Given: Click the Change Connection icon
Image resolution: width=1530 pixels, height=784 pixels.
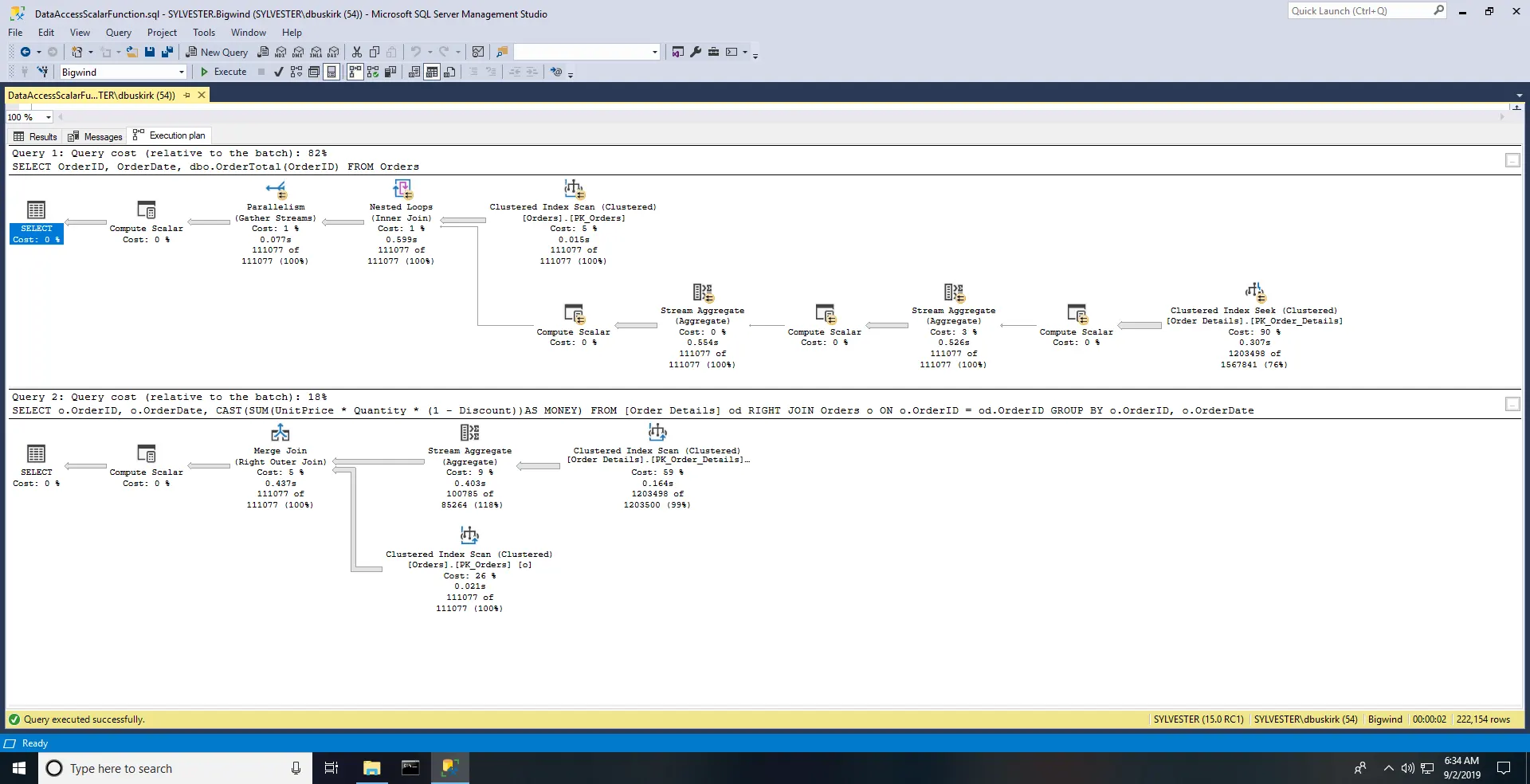Looking at the screenshot, I should [x=42, y=72].
